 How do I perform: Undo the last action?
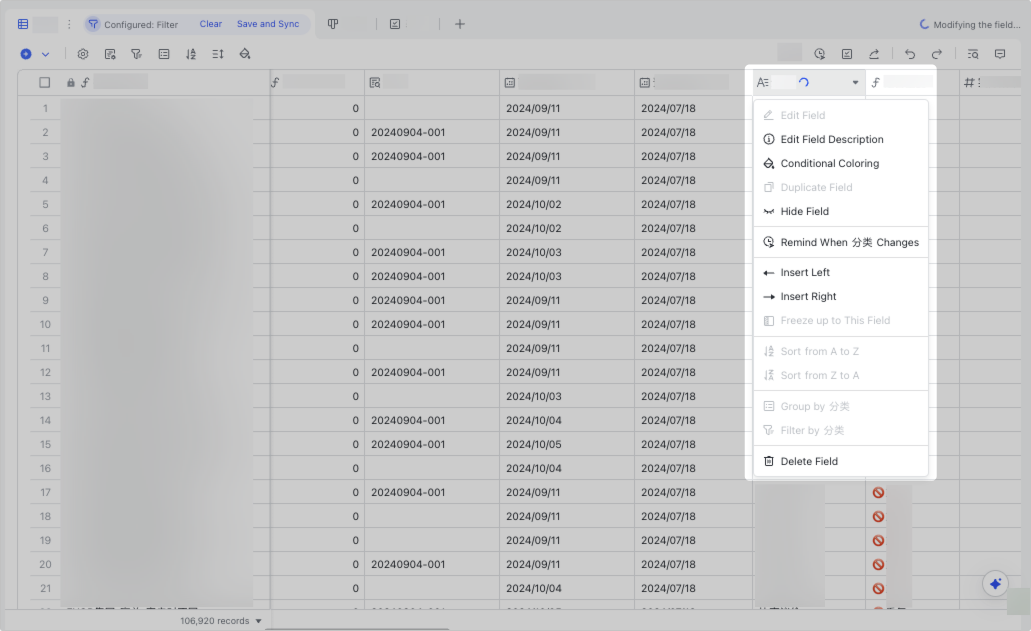(910, 54)
